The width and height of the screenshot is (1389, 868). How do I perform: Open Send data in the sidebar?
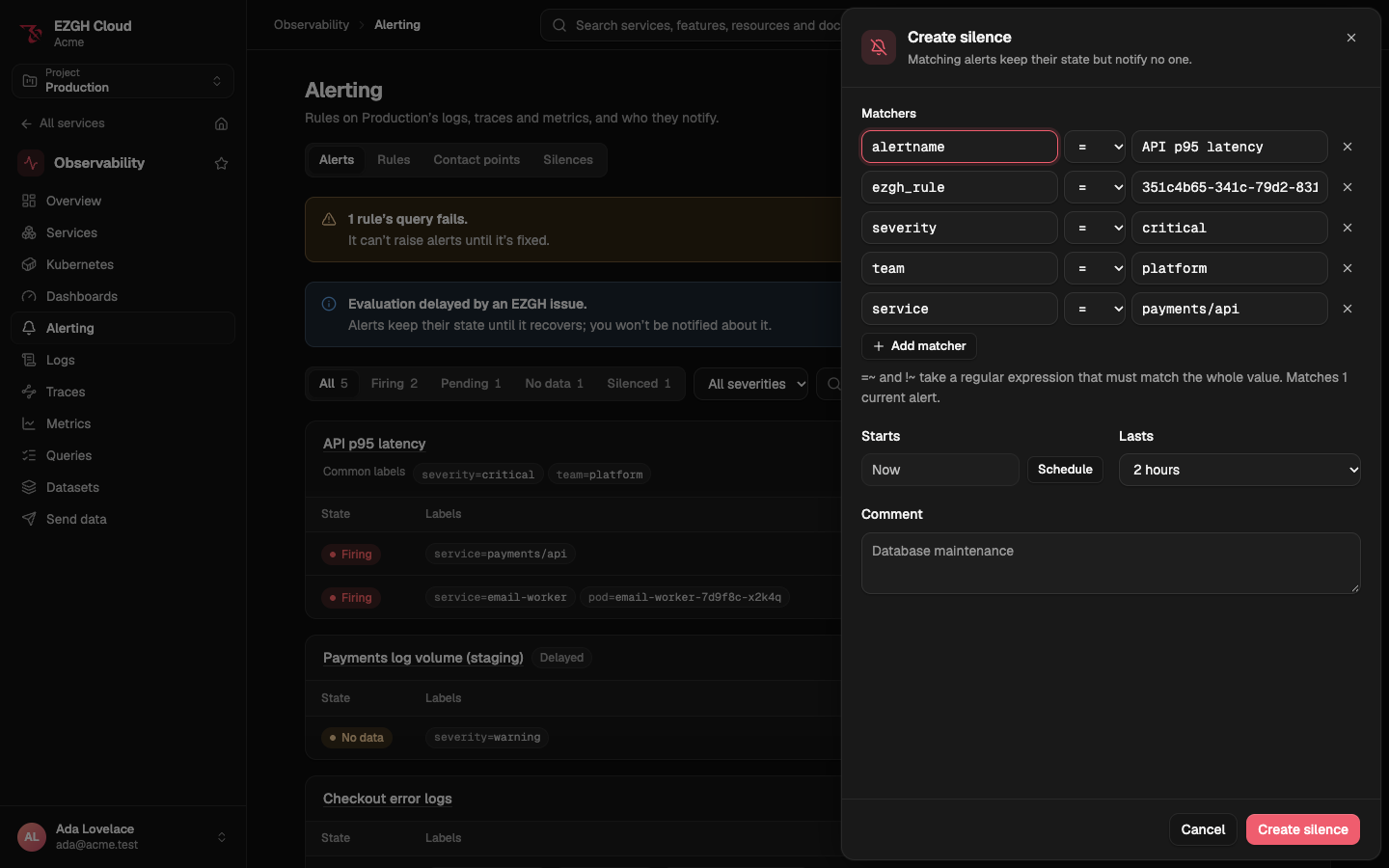point(123,519)
